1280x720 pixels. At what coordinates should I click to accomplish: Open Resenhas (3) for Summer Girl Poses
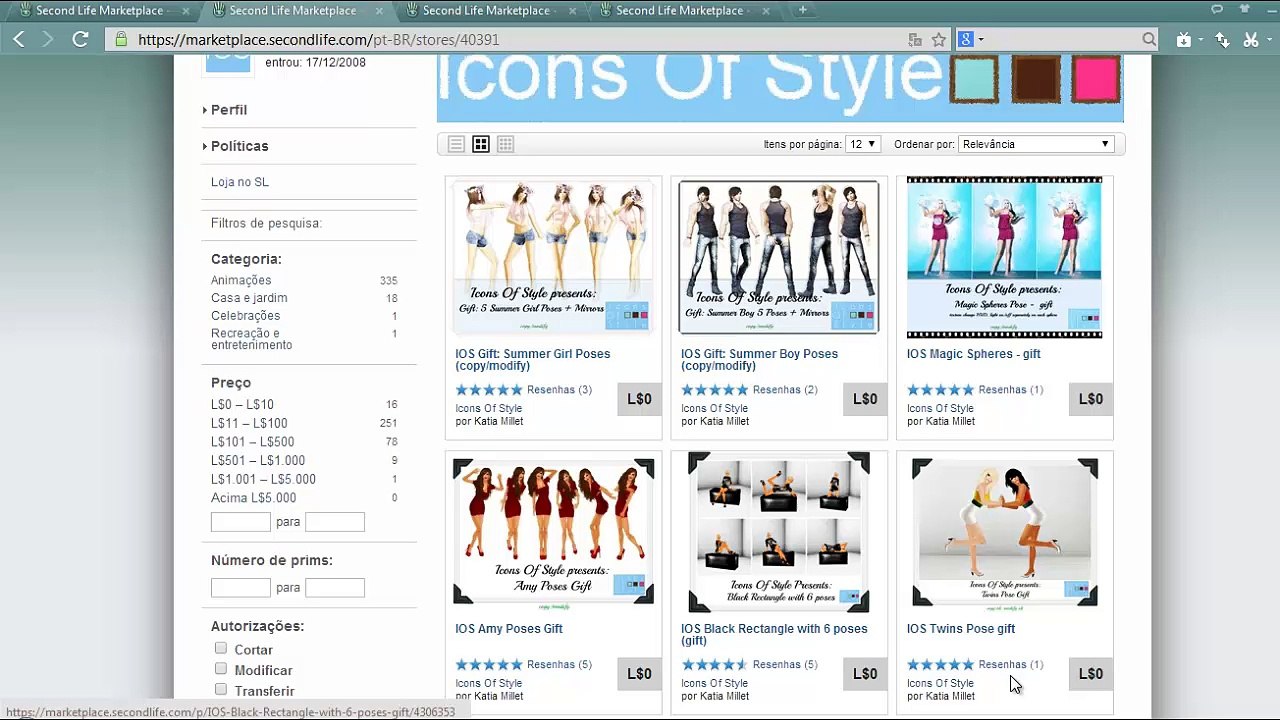coord(559,390)
